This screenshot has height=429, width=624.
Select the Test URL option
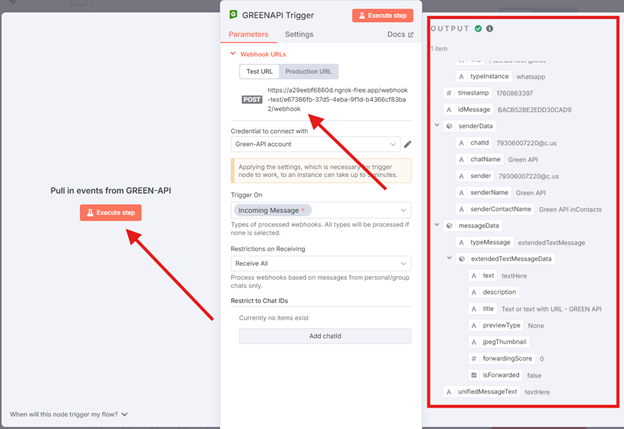(x=258, y=72)
